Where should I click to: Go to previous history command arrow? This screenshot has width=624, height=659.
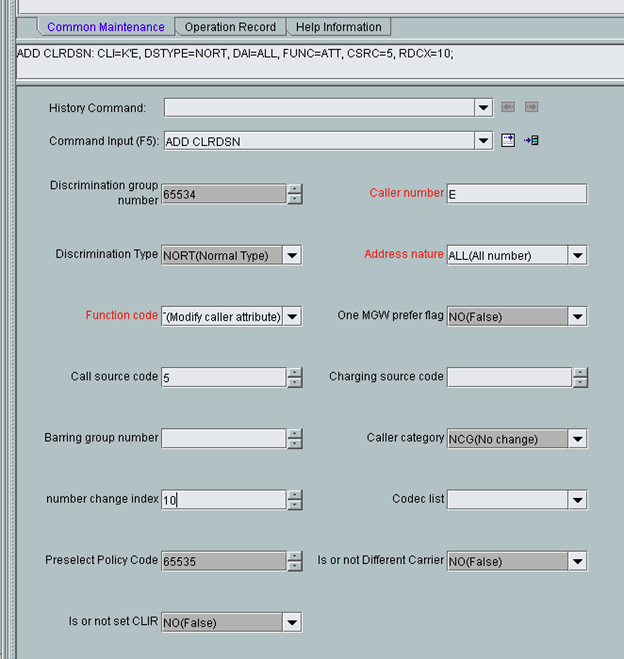[508, 107]
